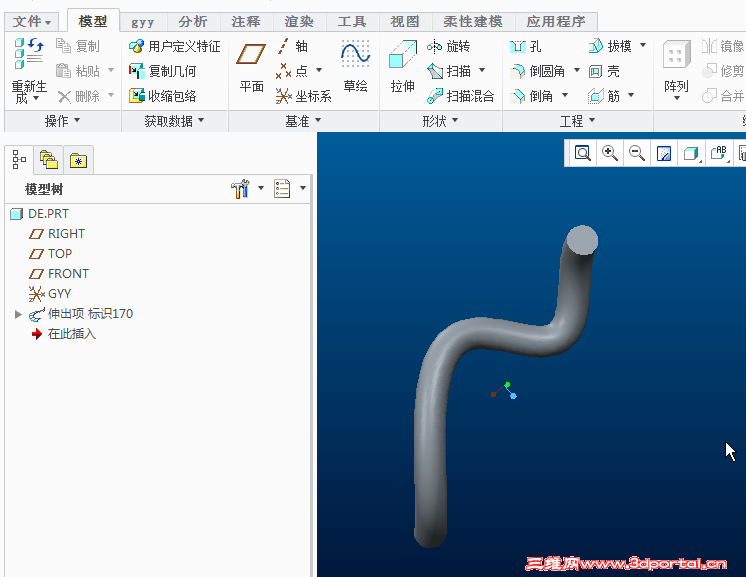The width and height of the screenshot is (746, 577).
Task: Open the 形状 group dropdown
Action: [440, 121]
